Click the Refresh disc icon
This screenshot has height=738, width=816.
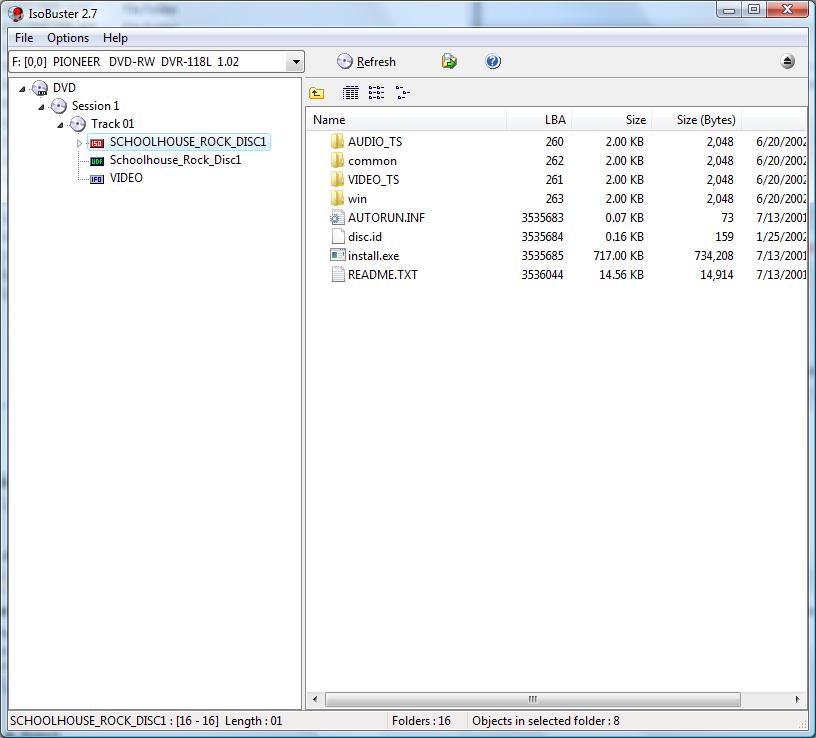[x=345, y=61]
